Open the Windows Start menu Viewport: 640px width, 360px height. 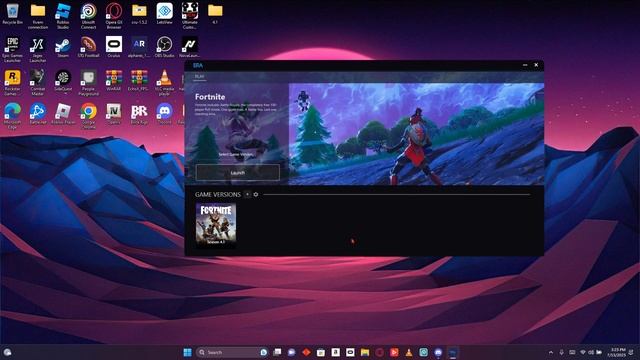point(187,352)
